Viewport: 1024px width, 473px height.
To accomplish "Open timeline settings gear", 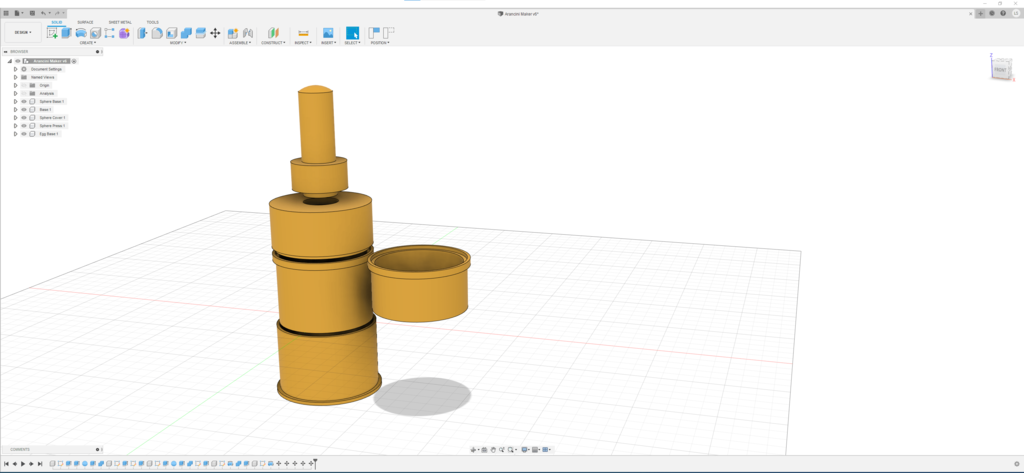I will coord(1017,463).
